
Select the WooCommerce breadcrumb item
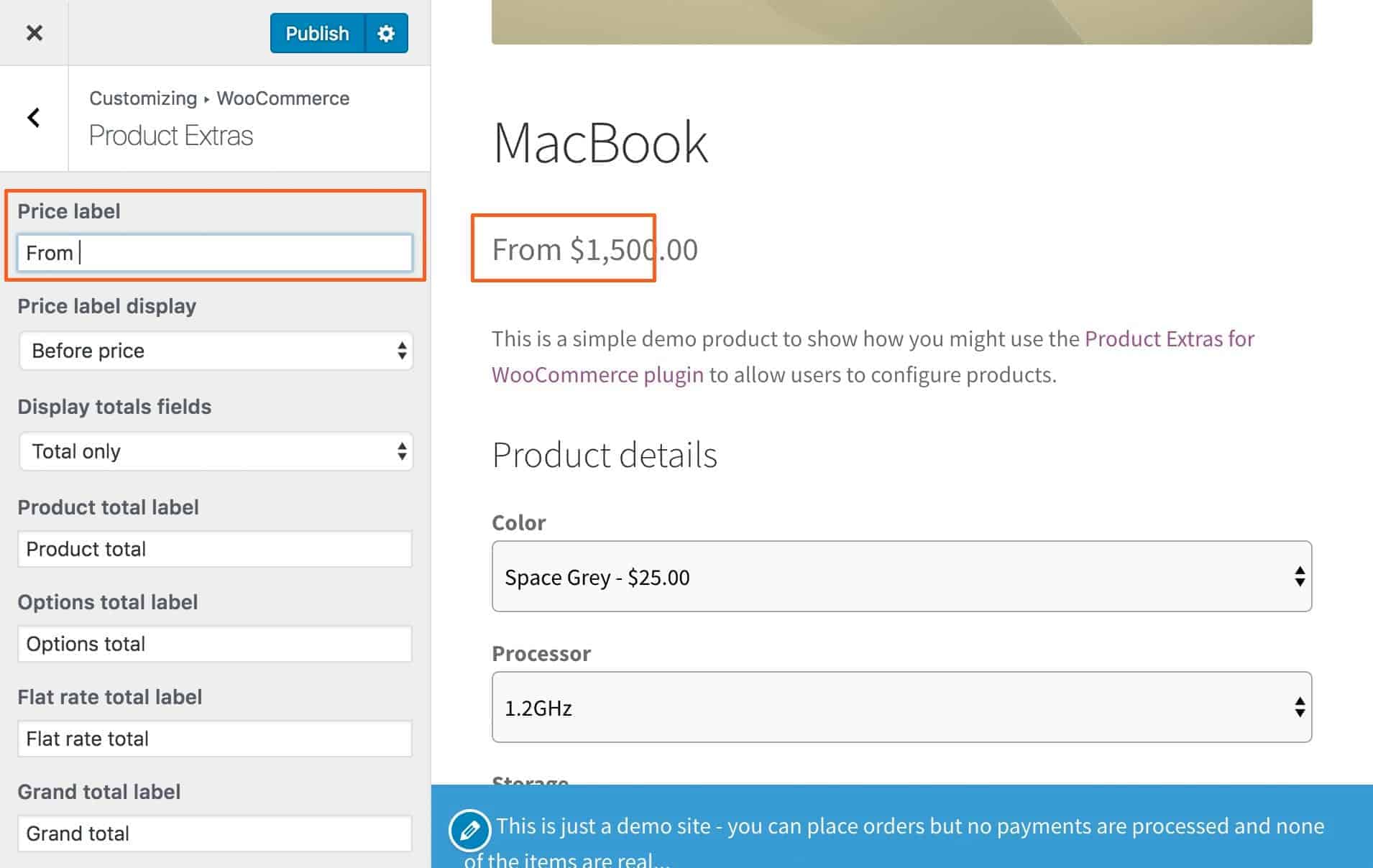coord(283,98)
